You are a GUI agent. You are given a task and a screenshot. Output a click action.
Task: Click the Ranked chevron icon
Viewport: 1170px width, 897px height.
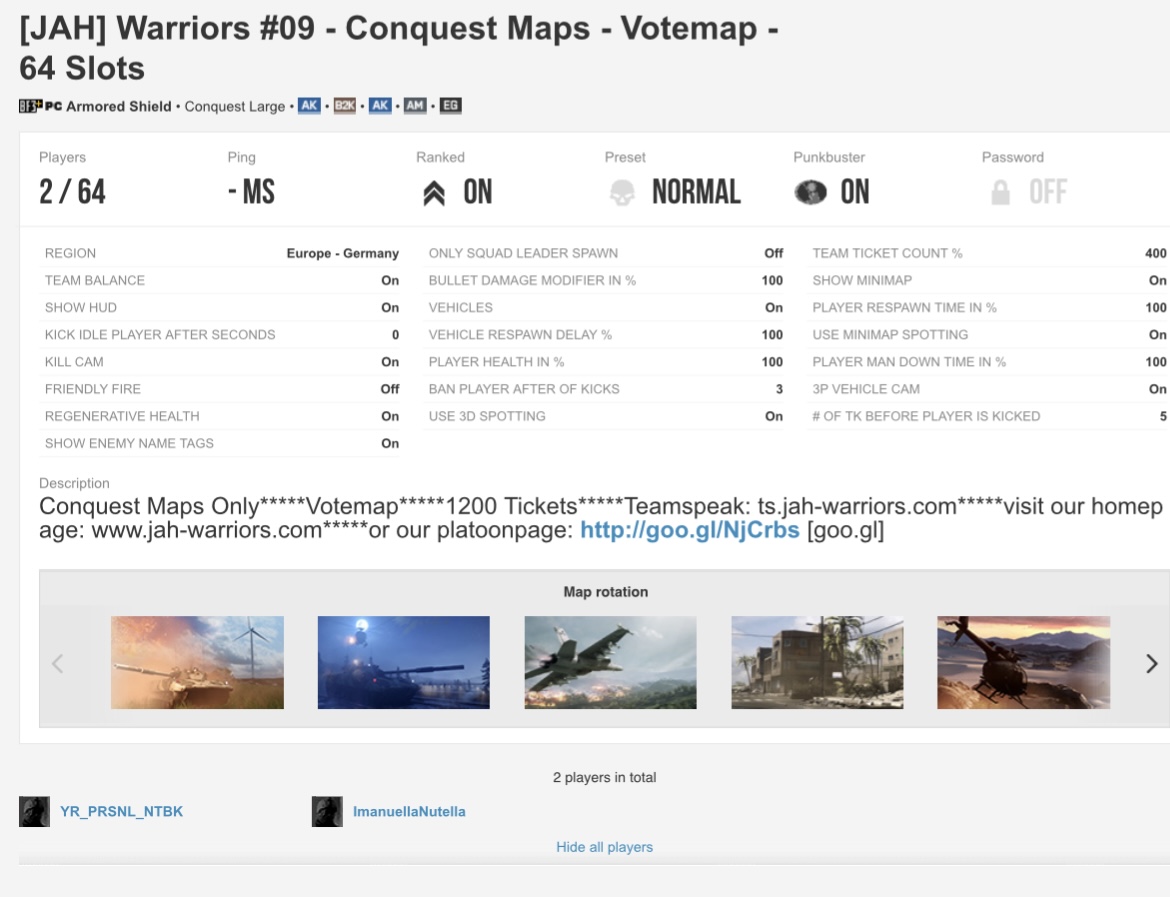click(x=434, y=193)
